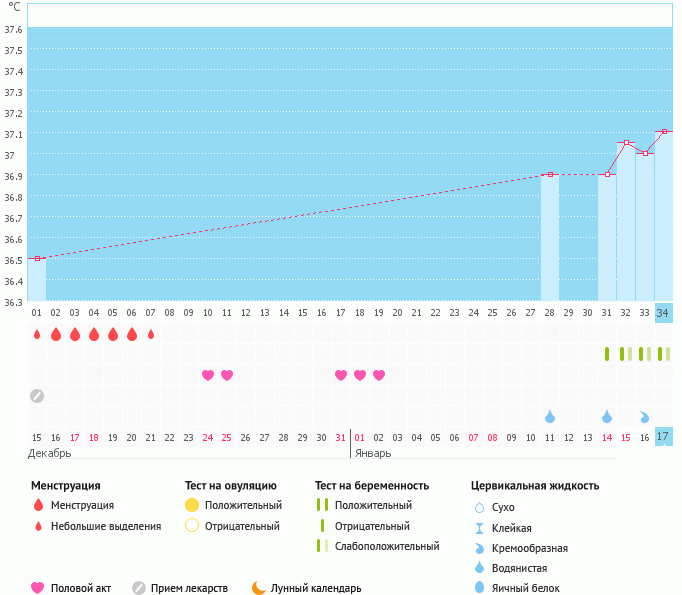Click the temperature point on cycle day 32
This screenshot has width=682, height=595.
tap(626, 143)
